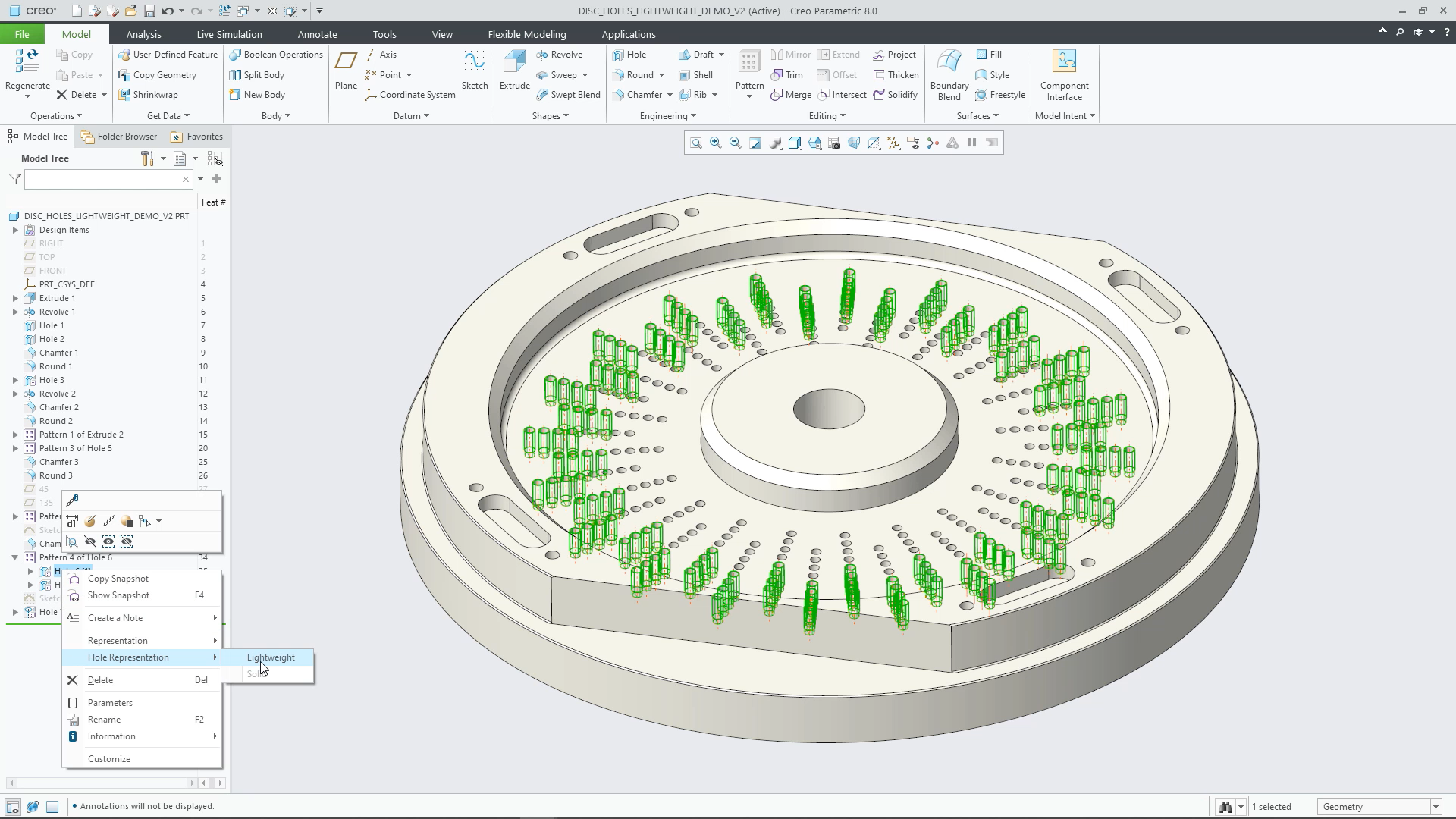Screen dimensions: 1456x819
Task: Click Customize in the context menu
Action: tap(143, 759)
